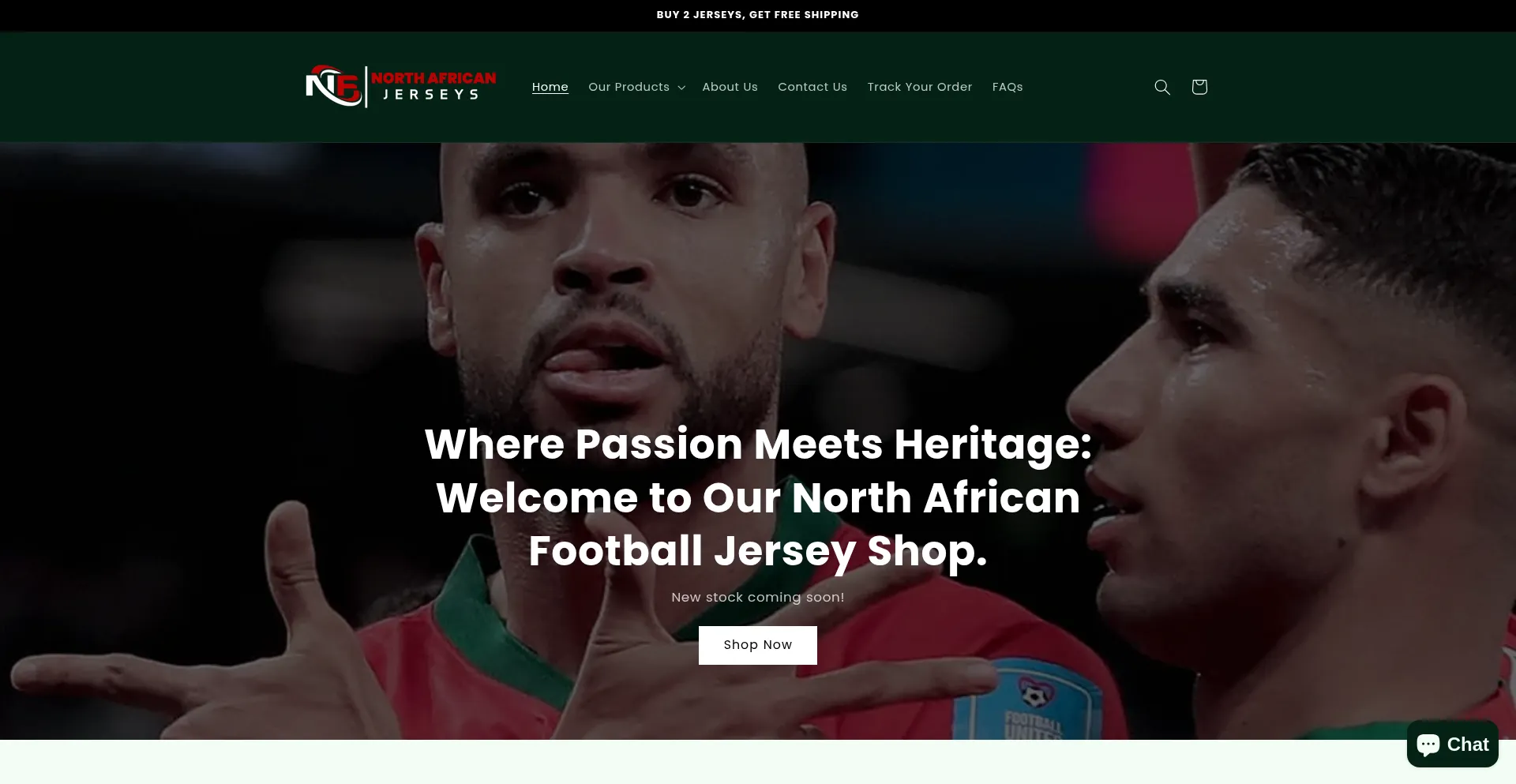Click the free shipping announcement bar text

pos(757,15)
